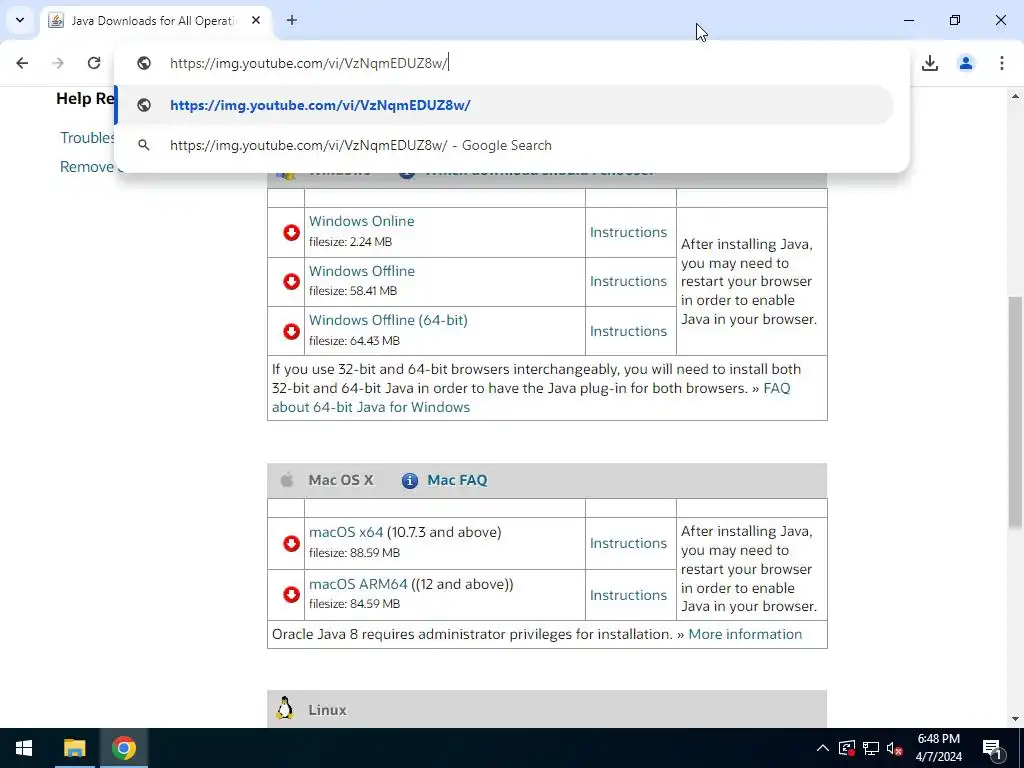Open the macOS x64 download link
Viewport: 1024px width, 768px height.
(x=346, y=532)
